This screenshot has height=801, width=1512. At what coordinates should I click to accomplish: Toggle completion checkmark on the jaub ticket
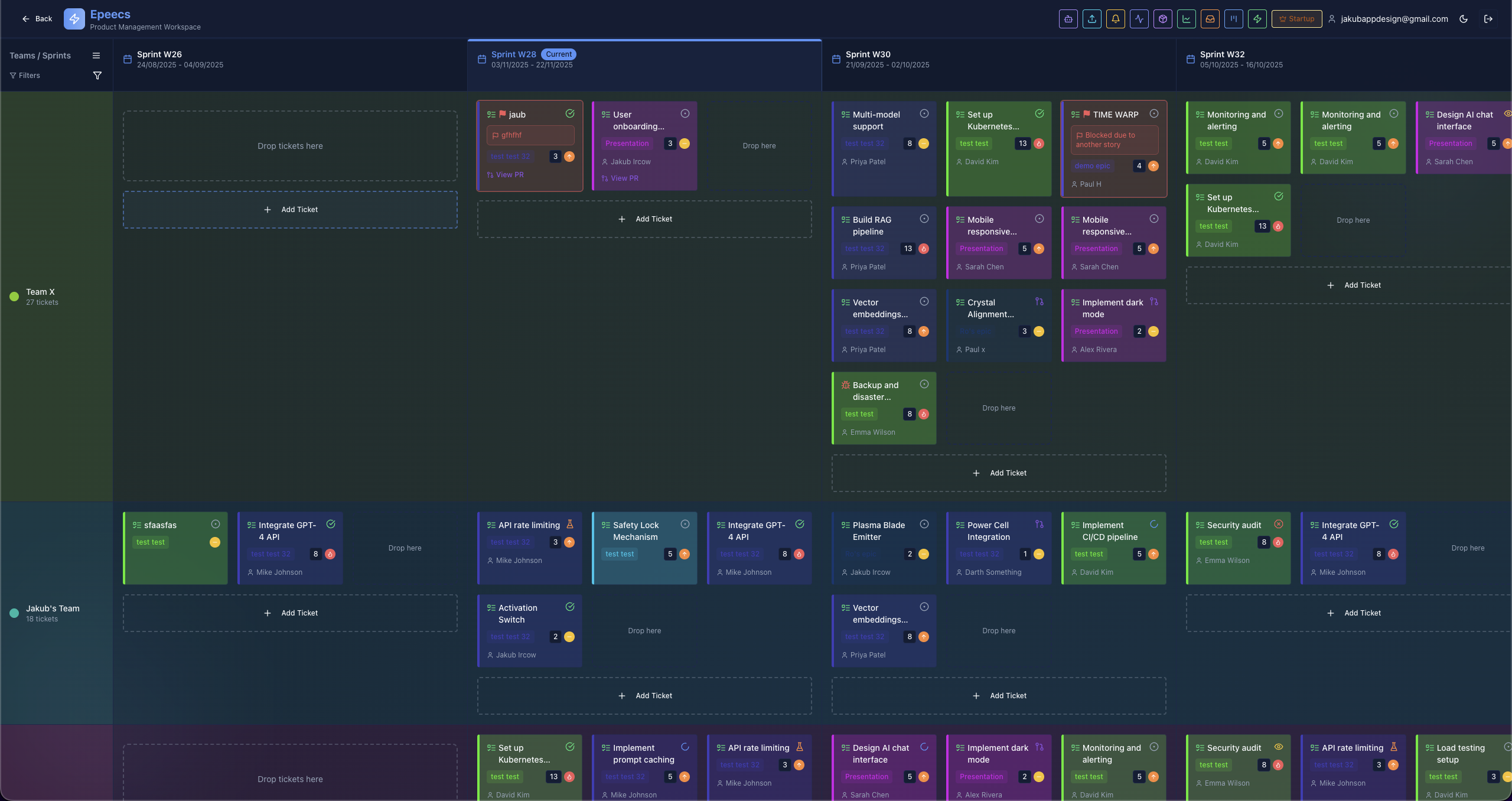pos(570,113)
